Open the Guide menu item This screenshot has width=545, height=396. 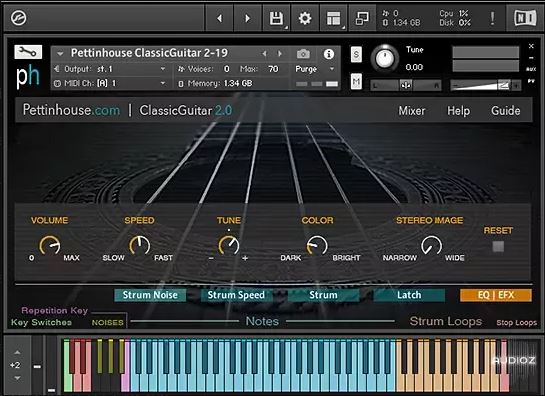point(506,111)
